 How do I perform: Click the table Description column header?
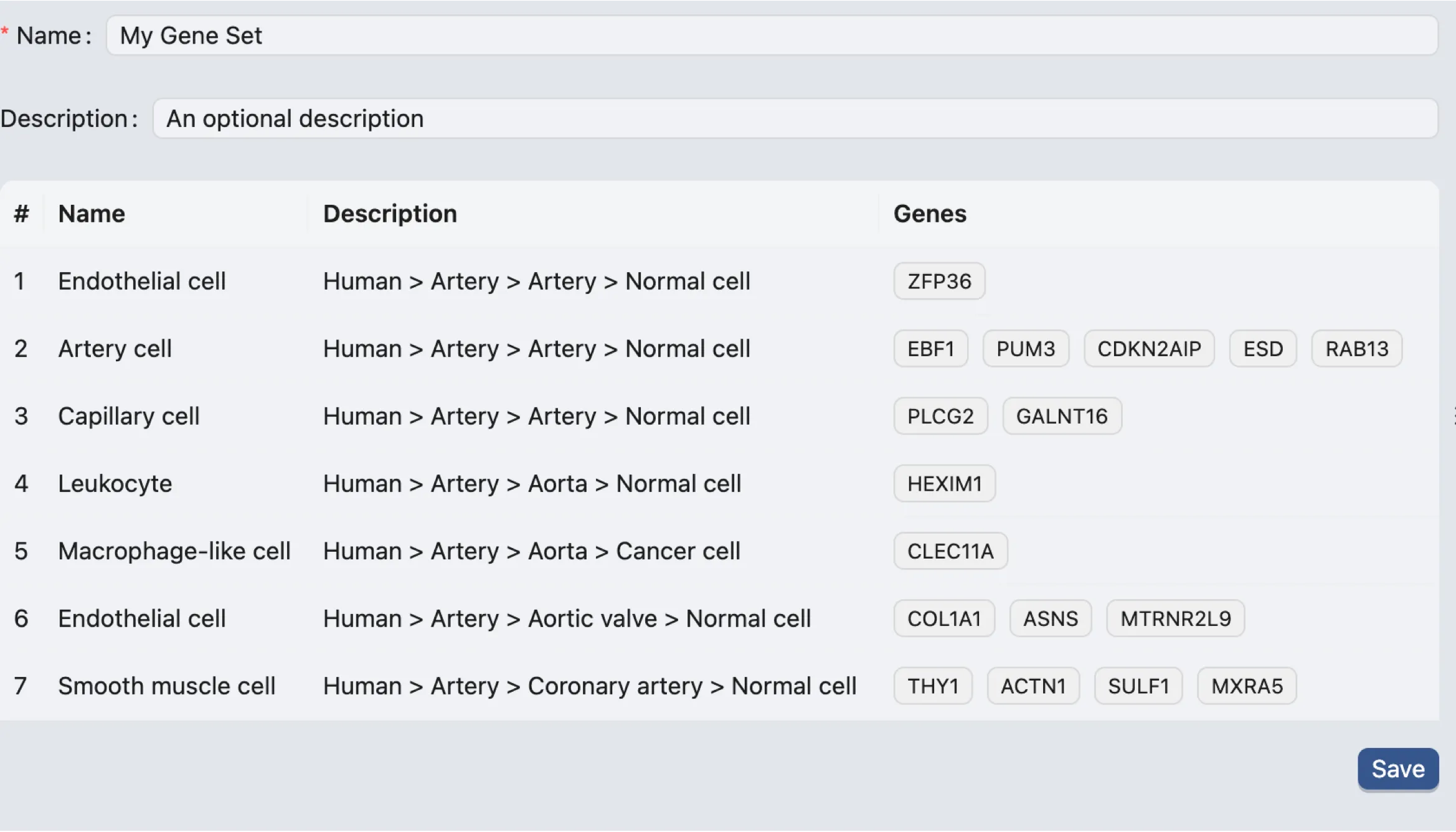coord(390,214)
